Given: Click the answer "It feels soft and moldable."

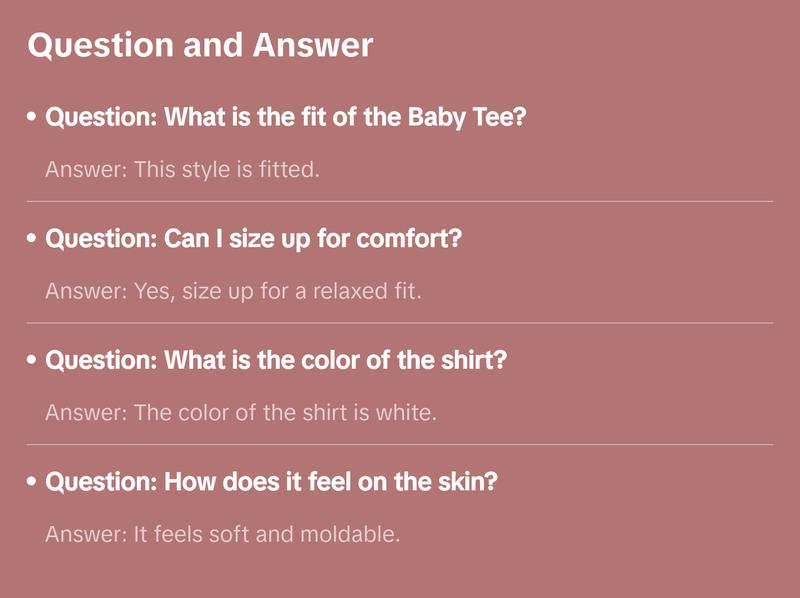Looking at the screenshot, I should (222, 534).
